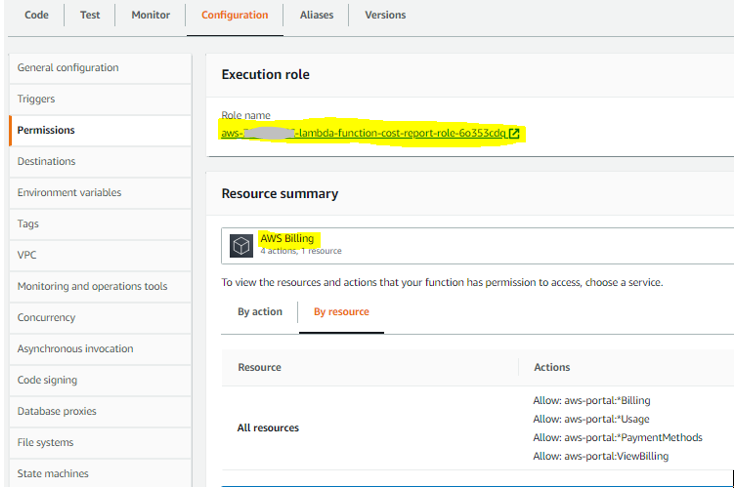The image size is (740, 493).
Task: Go to the Aliases tab
Action: point(316,15)
